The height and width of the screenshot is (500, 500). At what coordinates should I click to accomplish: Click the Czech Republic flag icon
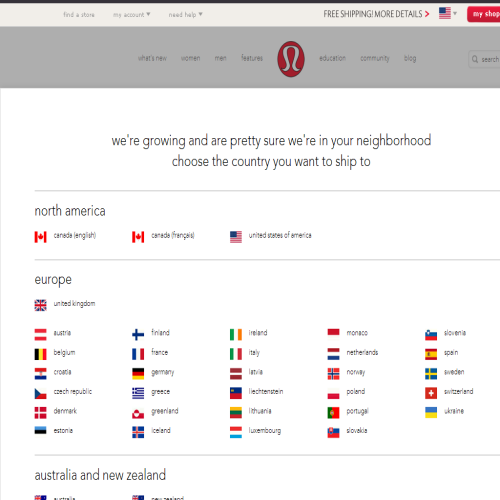(41, 393)
